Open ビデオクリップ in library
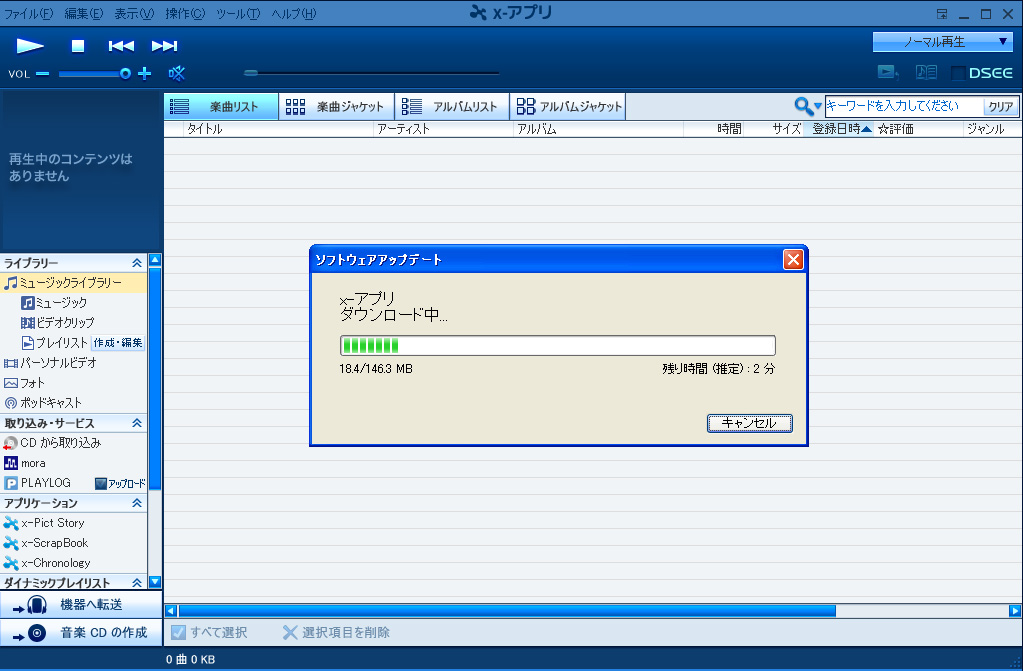The height and width of the screenshot is (671, 1023). click(x=57, y=322)
